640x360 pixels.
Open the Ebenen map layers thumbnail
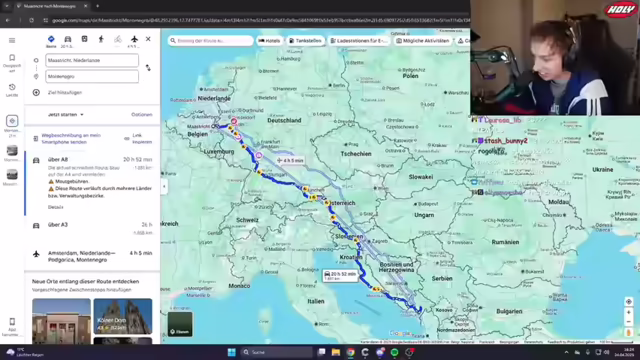pyautogui.click(x=180, y=324)
